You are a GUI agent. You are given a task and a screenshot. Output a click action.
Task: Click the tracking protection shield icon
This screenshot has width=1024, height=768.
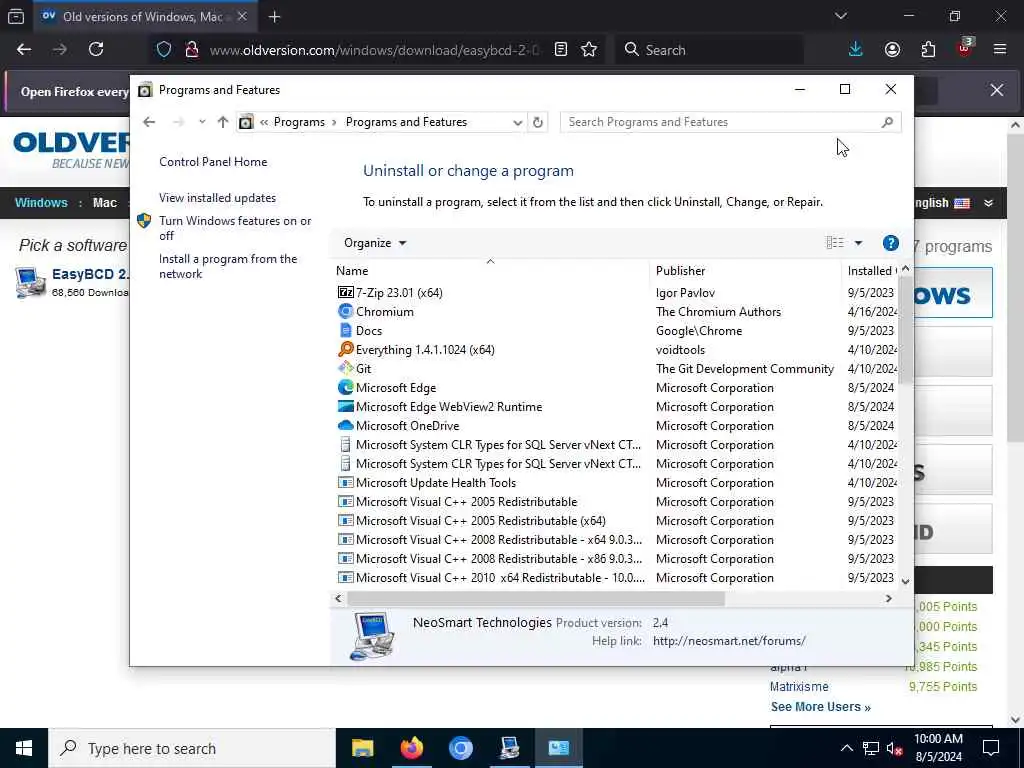click(164, 50)
